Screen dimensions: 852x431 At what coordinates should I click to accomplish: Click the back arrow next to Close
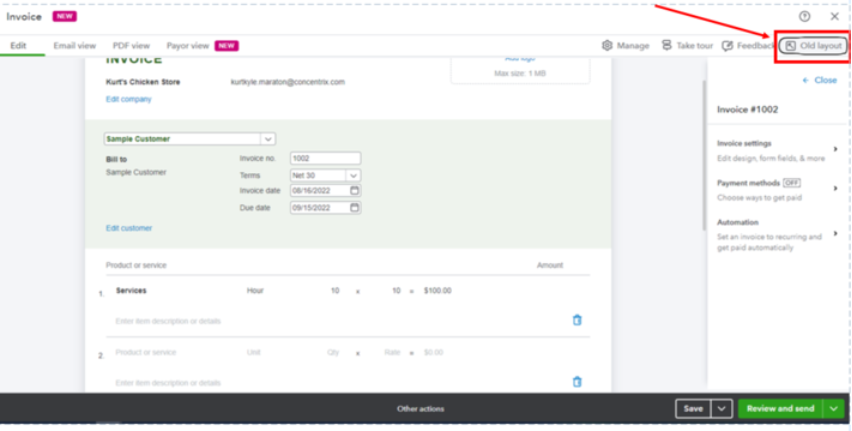click(x=805, y=80)
